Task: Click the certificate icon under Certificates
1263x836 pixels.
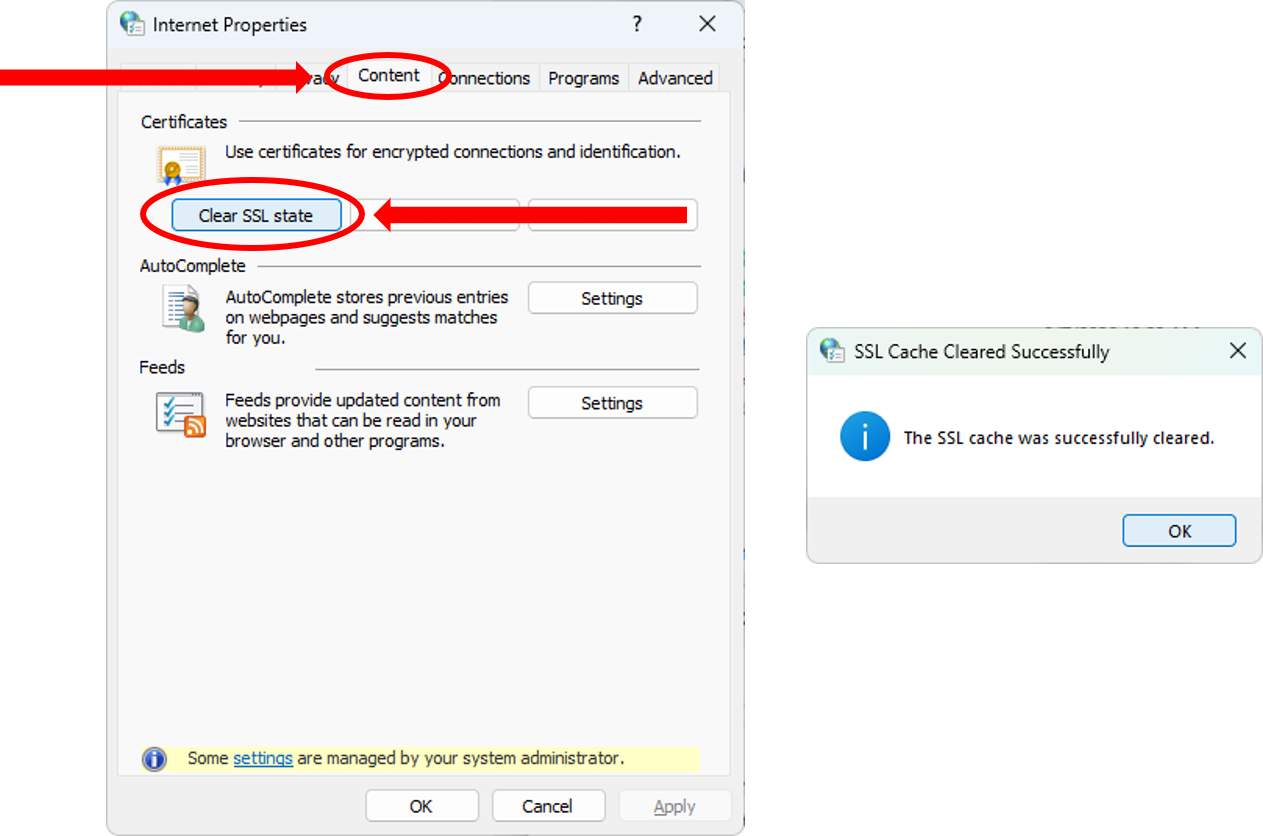Action: pyautogui.click(x=181, y=166)
